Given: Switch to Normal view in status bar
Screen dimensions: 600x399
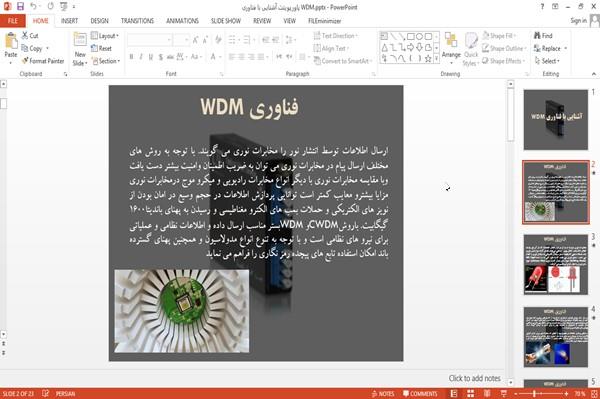Looking at the screenshot, I should tap(454, 394).
